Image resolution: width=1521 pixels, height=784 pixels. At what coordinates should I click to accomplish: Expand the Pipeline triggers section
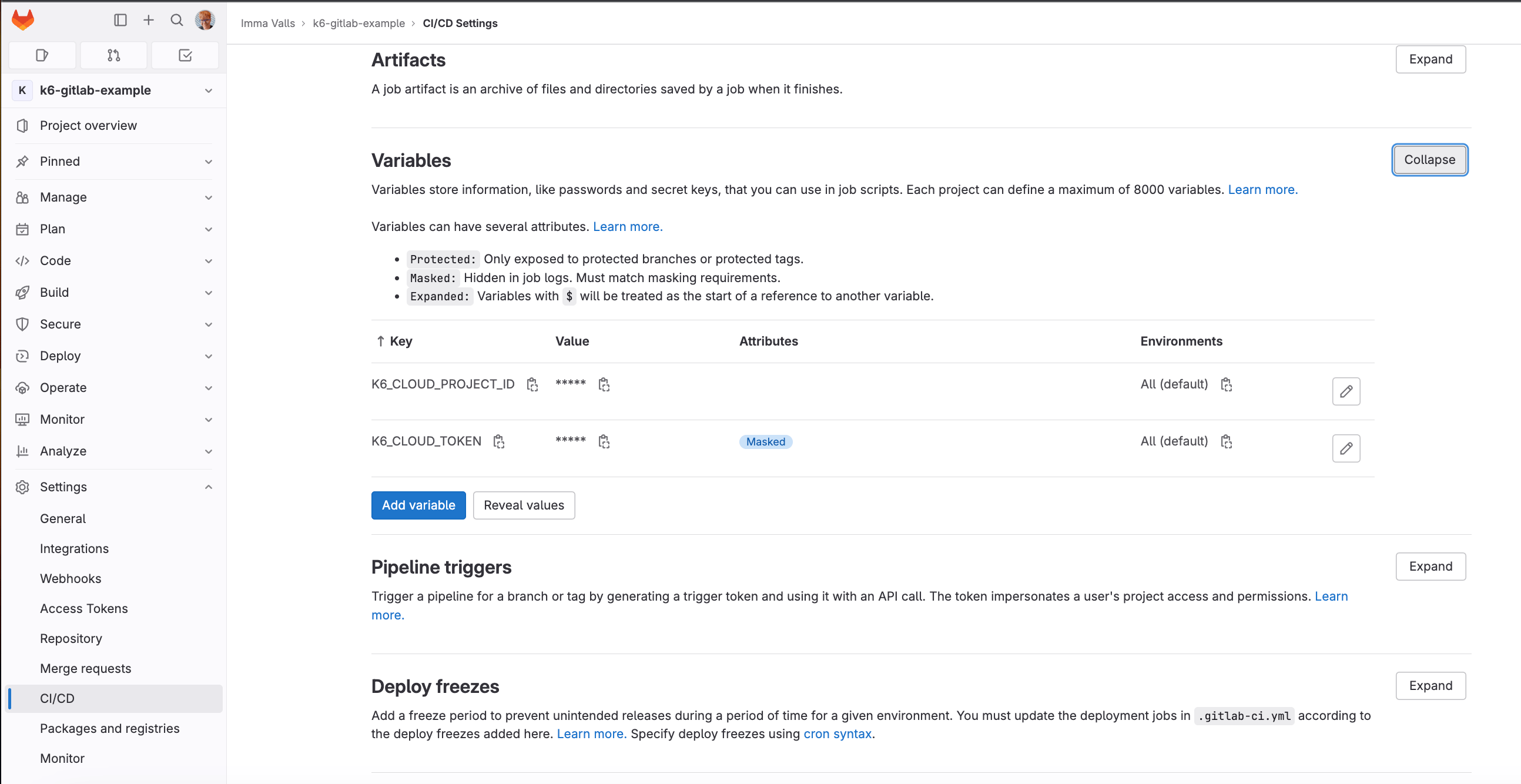pos(1429,566)
